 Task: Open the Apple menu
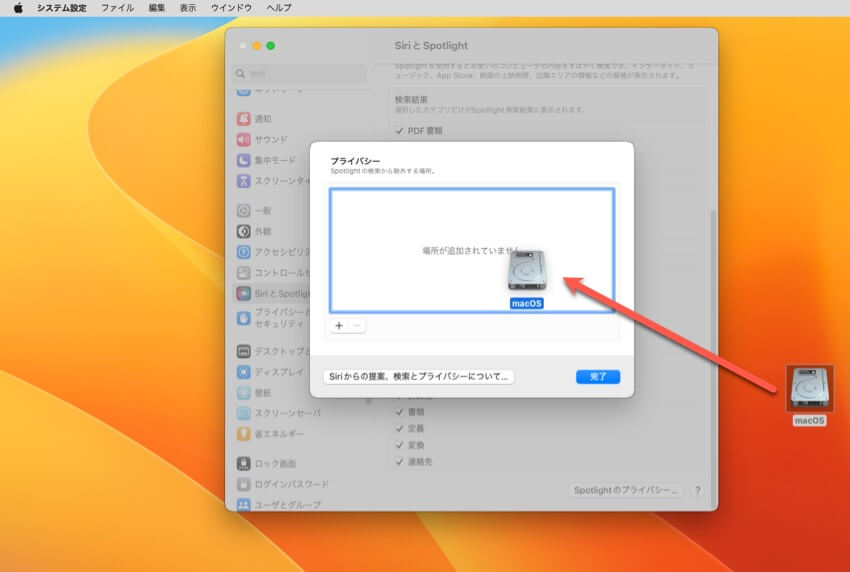(x=18, y=8)
